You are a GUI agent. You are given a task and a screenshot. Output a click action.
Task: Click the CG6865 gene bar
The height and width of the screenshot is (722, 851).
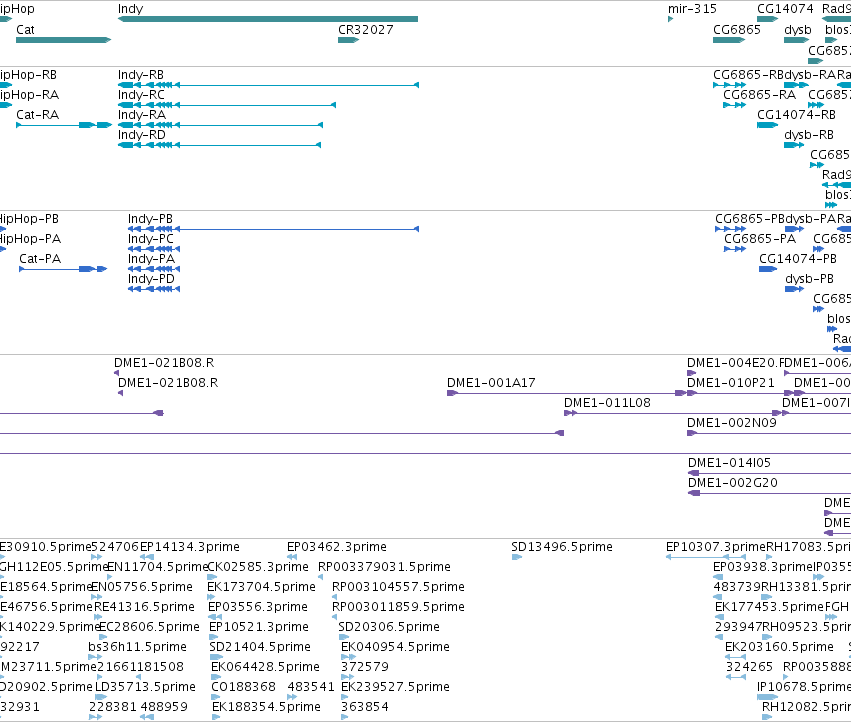click(729, 40)
